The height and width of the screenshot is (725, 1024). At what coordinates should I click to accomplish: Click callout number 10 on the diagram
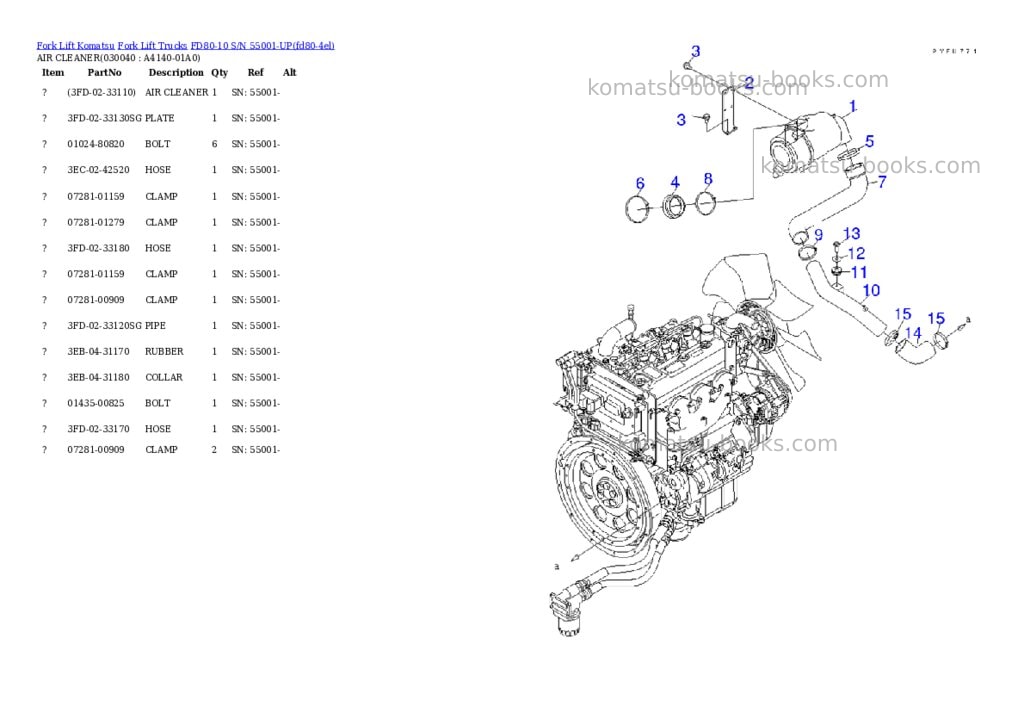(871, 290)
